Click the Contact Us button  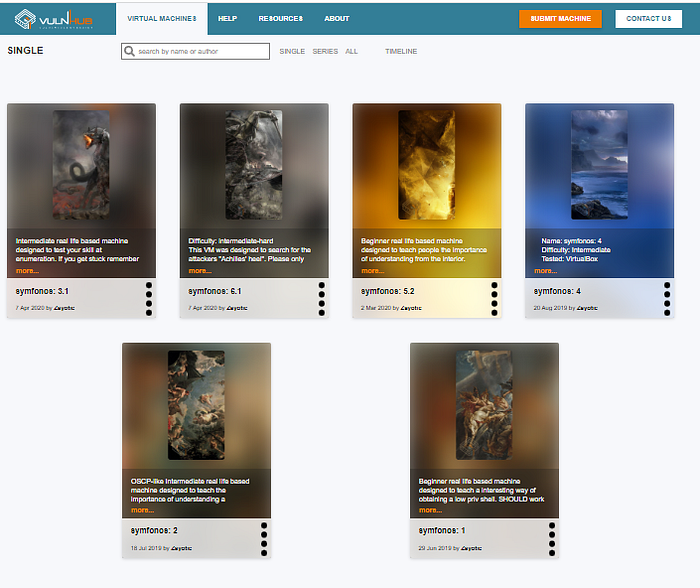648,19
